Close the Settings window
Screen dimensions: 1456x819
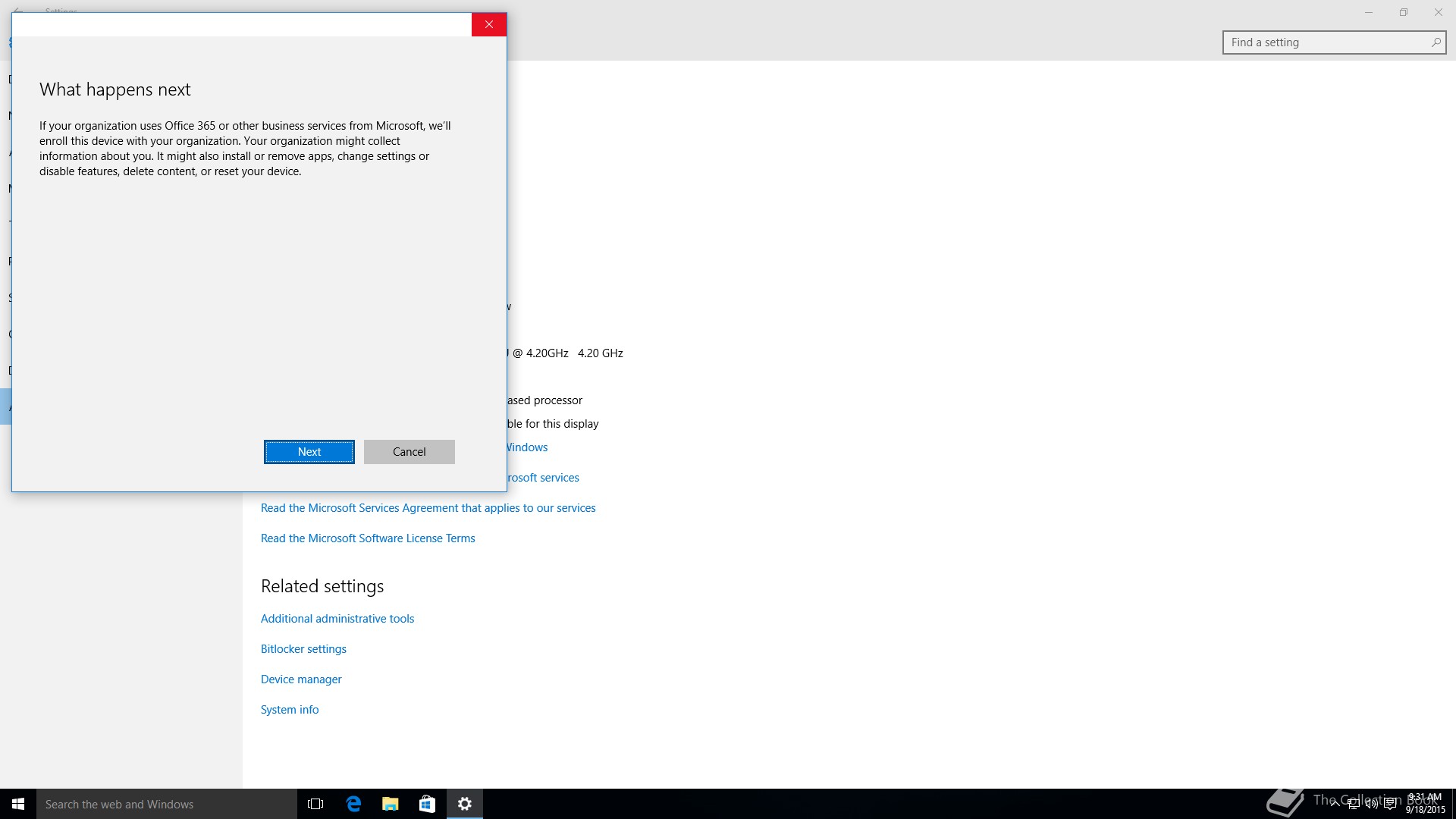click(1439, 12)
